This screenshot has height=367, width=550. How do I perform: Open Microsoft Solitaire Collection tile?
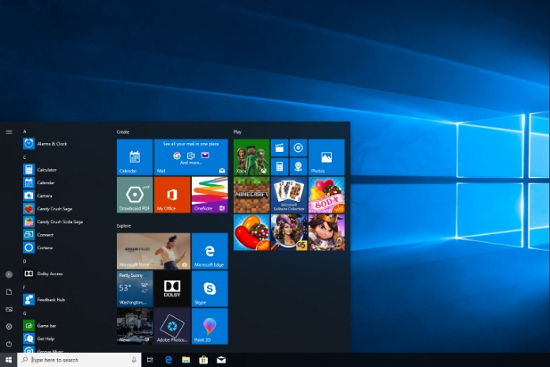point(289,195)
